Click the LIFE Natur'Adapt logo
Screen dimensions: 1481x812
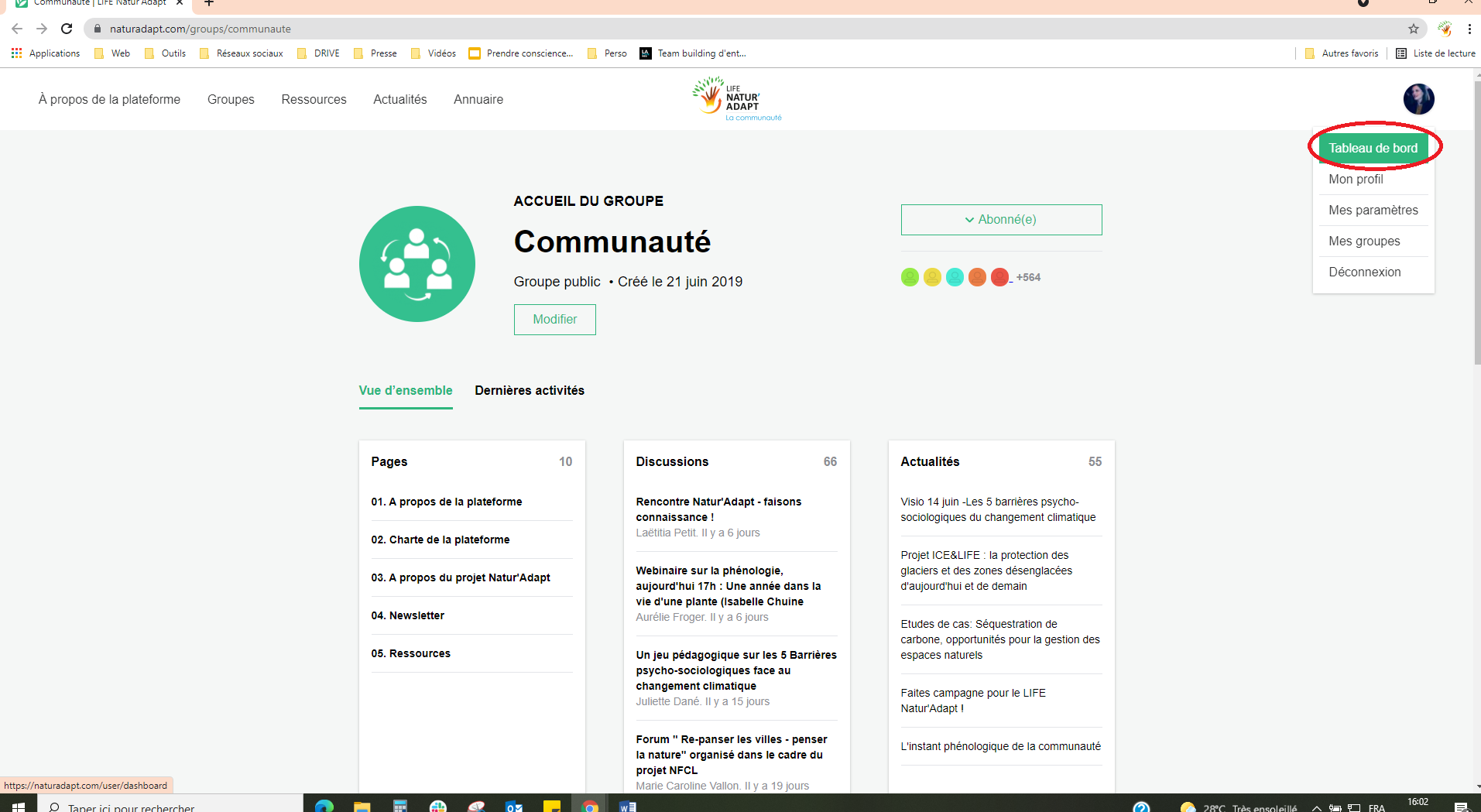(736, 99)
